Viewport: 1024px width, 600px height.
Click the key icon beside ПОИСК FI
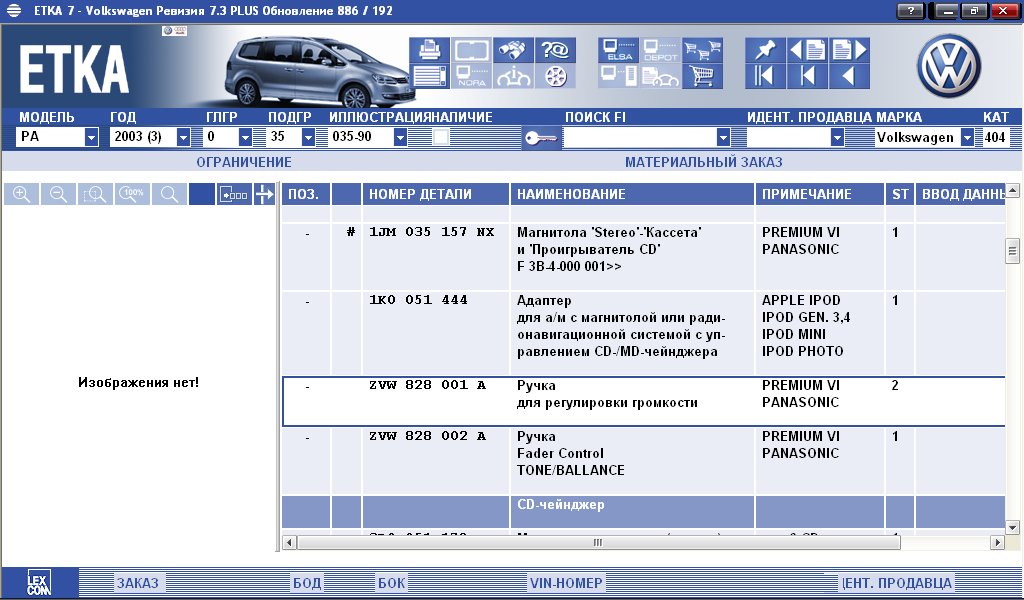541,138
